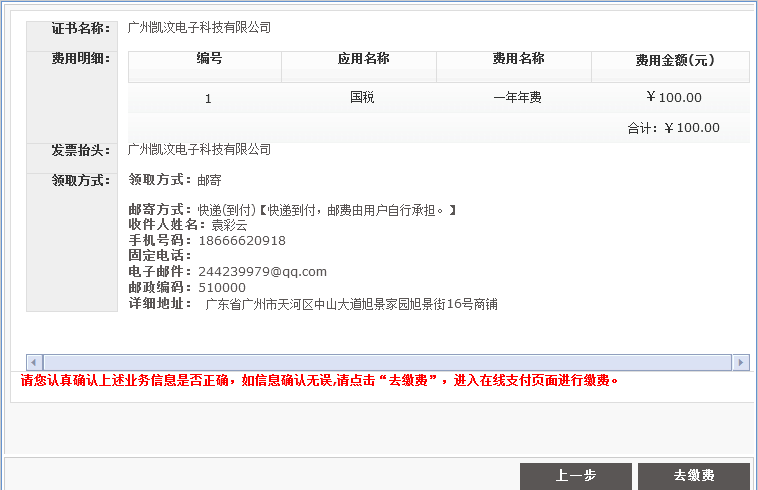Click postal code 510000
The width and height of the screenshot is (758, 490).
pos(222,288)
